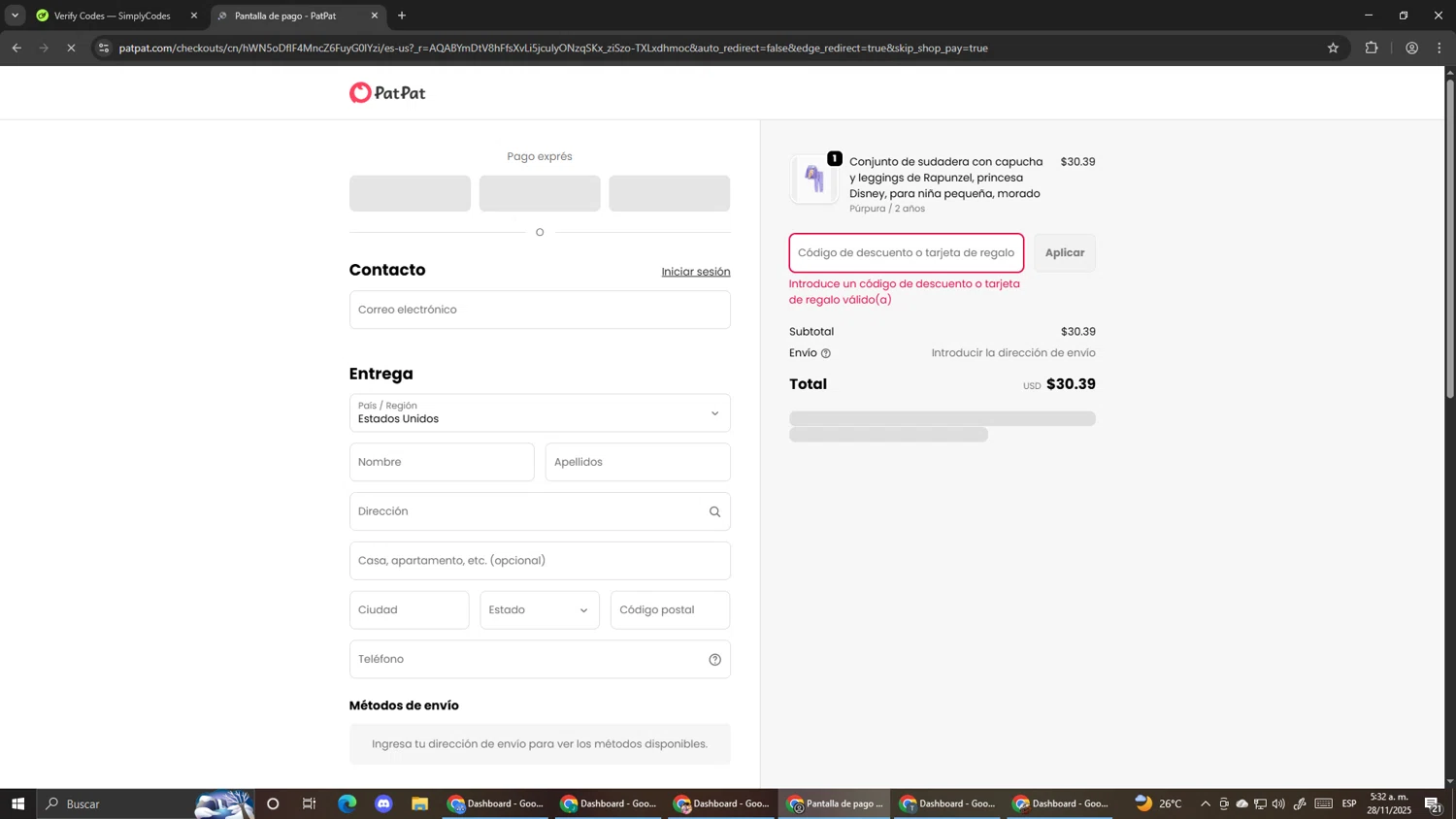Click the keyboard language ESP indicator
The image size is (1456, 819).
[1349, 803]
